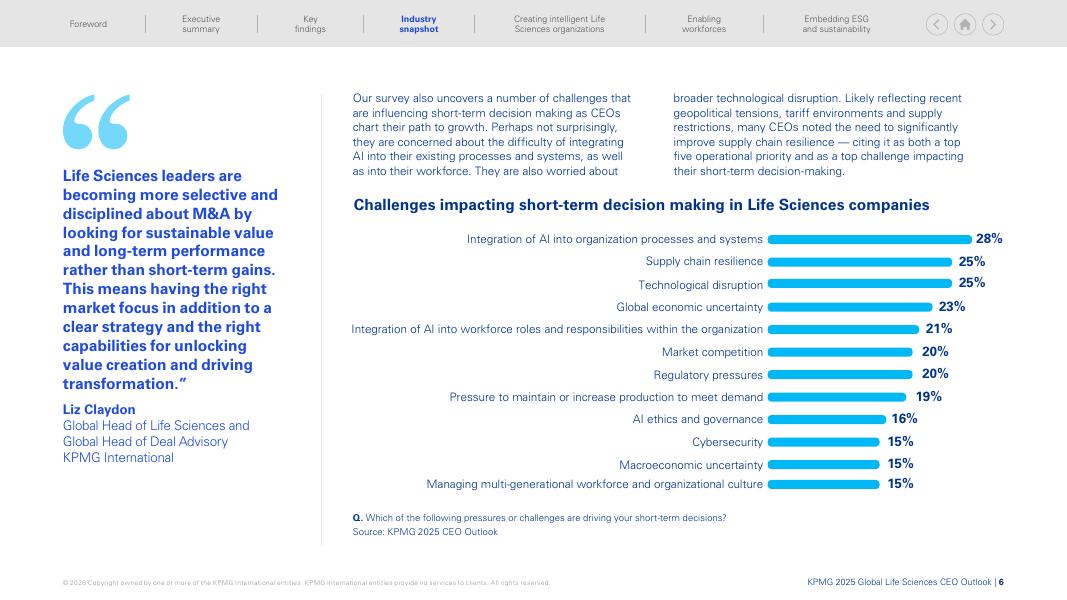Click the Supply chain resilience bar

click(x=859, y=262)
